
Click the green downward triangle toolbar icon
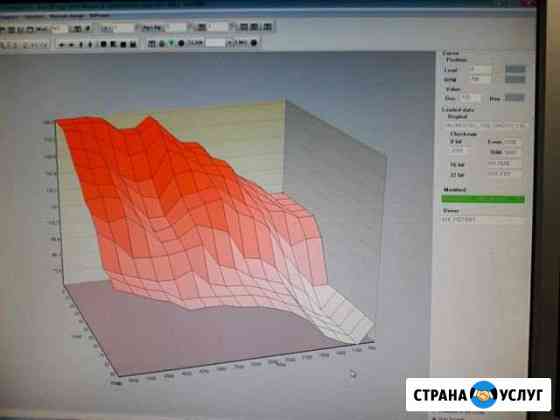click(172, 44)
